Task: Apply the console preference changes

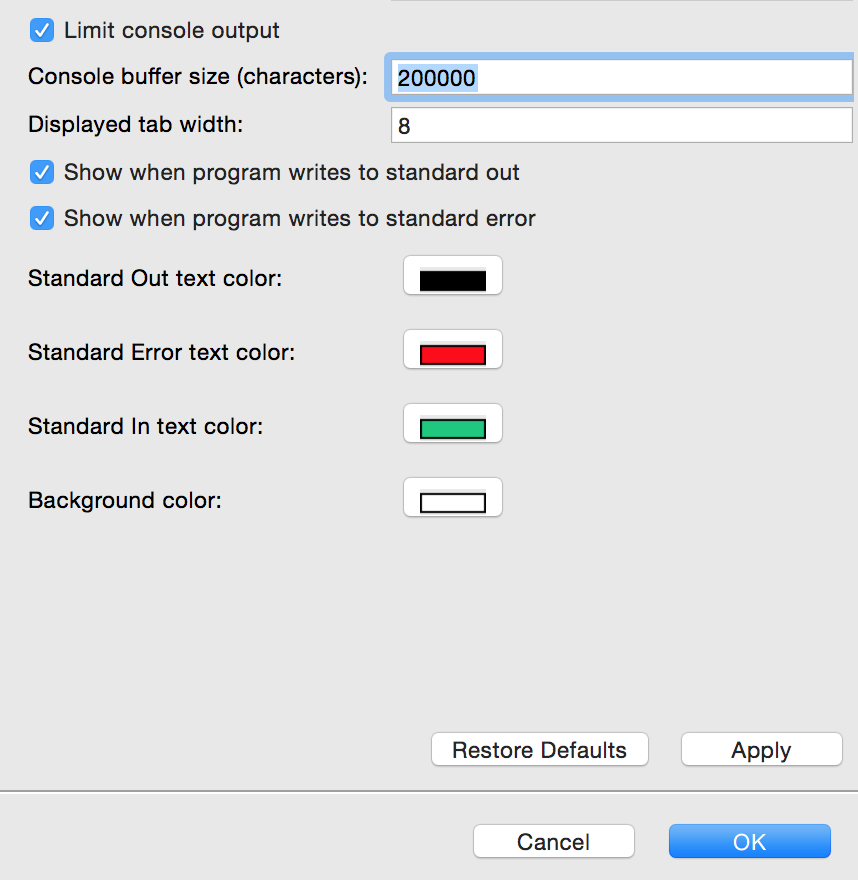Action: click(x=761, y=749)
